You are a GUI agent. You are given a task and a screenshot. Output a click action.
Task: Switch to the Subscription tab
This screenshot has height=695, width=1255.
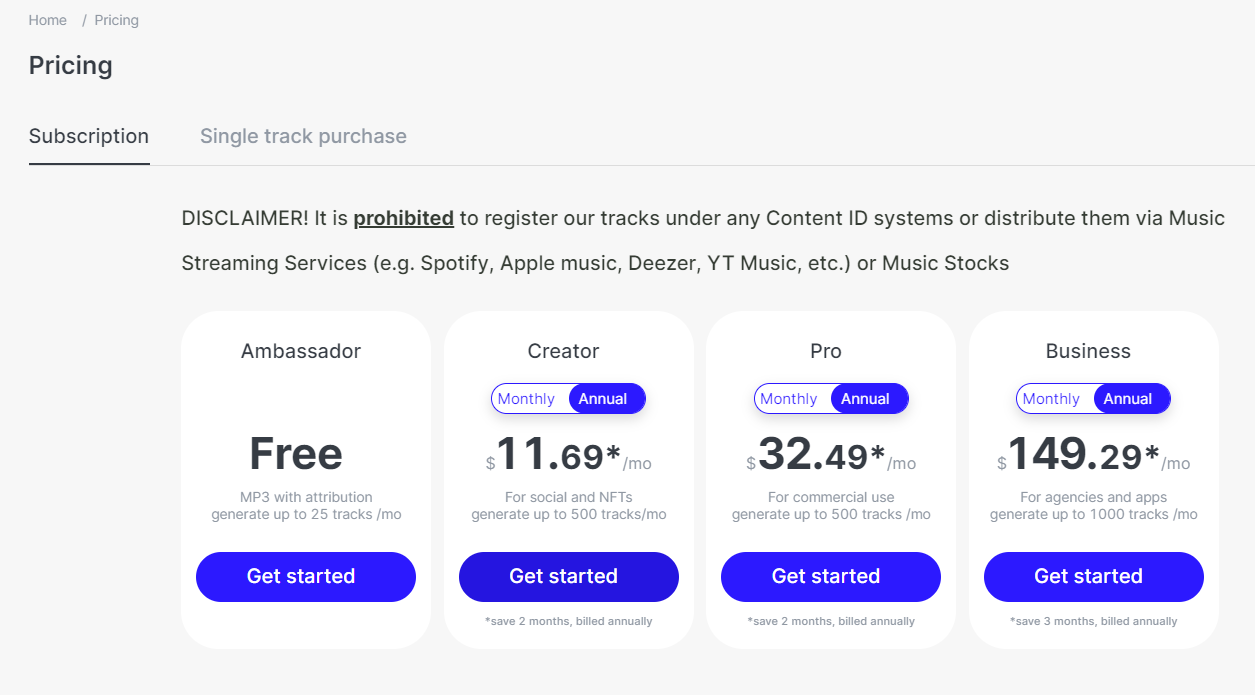[x=89, y=136]
